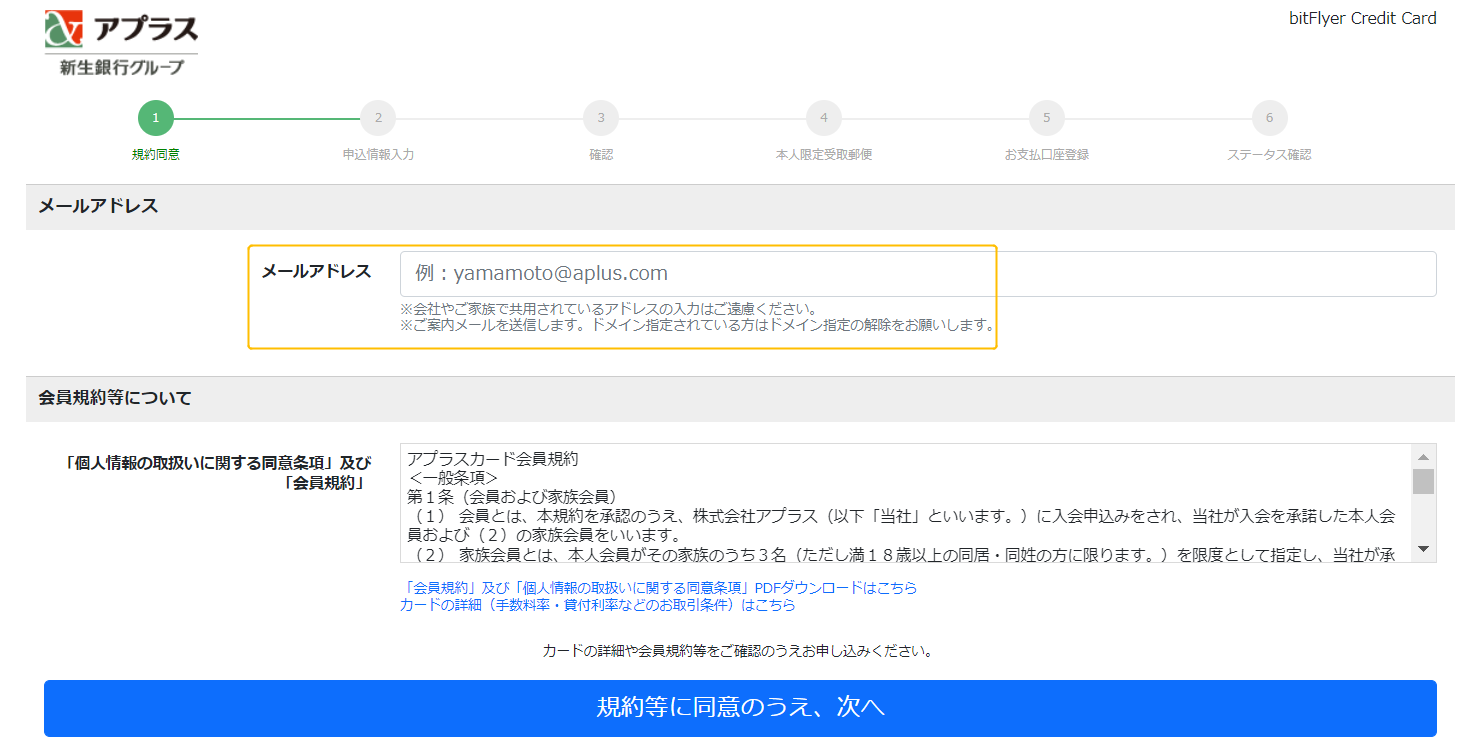This screenshot has height=750, width=1480.
Task: Open カードの詳細 transaction conditions link
Action: (597, 605)
